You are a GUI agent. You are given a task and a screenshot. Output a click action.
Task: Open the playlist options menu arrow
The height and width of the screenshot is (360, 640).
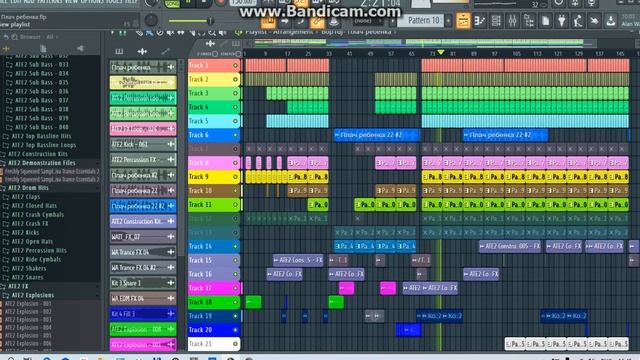113,32
